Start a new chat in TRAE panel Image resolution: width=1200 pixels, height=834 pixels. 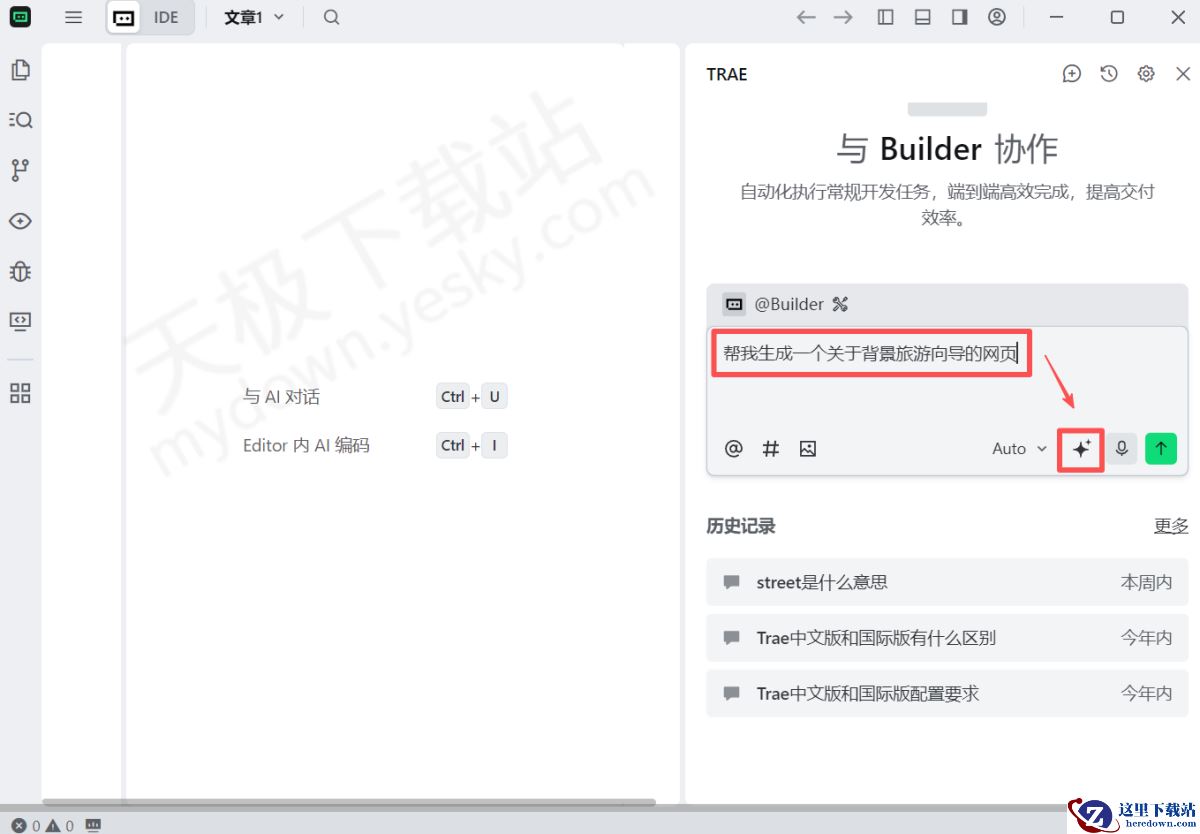1072,74
